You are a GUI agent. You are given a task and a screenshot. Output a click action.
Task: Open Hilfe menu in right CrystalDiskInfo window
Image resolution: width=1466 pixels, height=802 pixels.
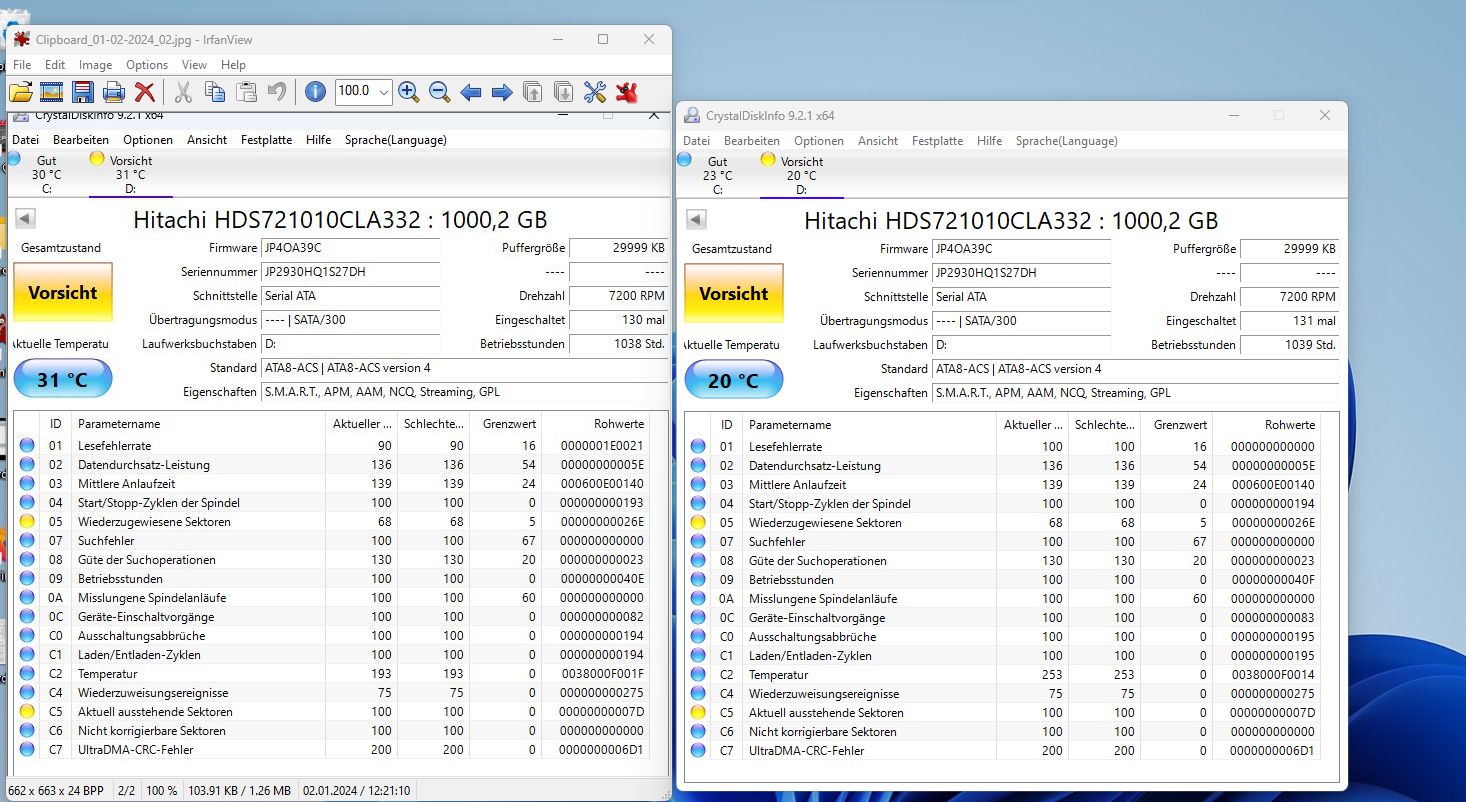(990, 141)
